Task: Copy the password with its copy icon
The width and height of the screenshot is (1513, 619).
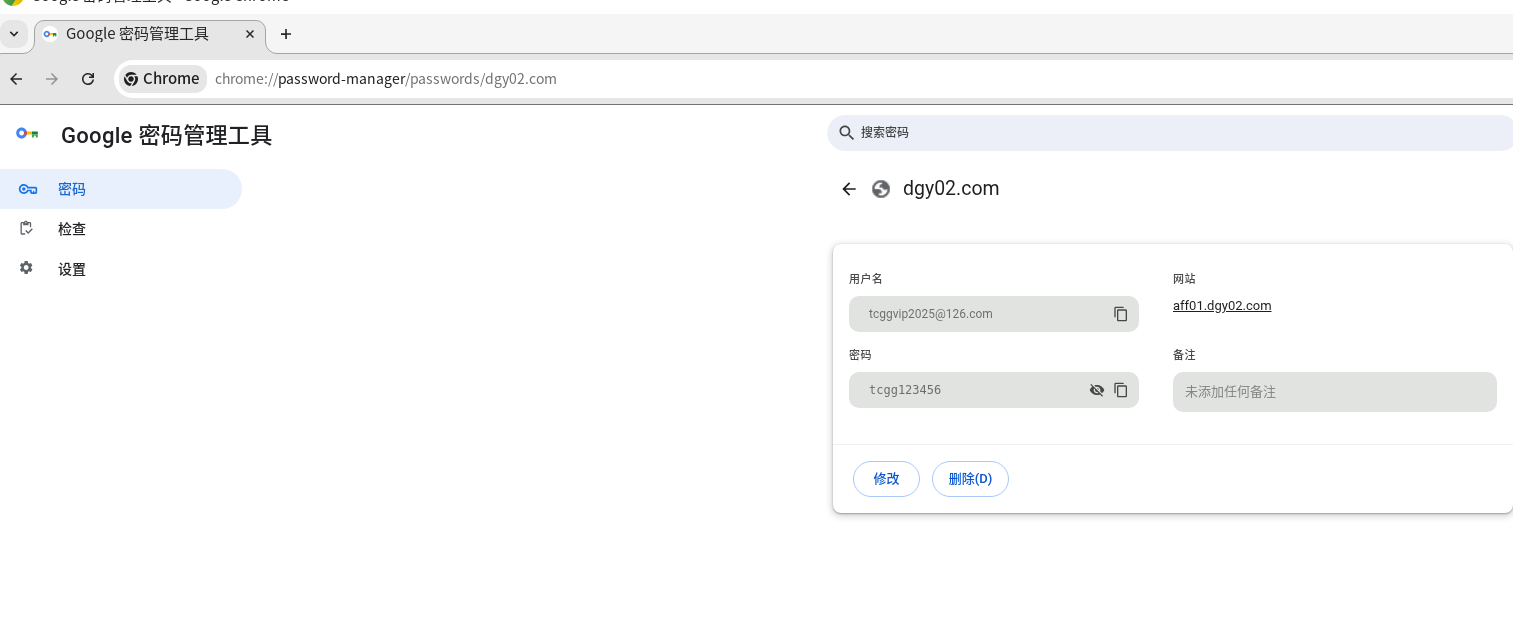Action: click(1121, 390)
